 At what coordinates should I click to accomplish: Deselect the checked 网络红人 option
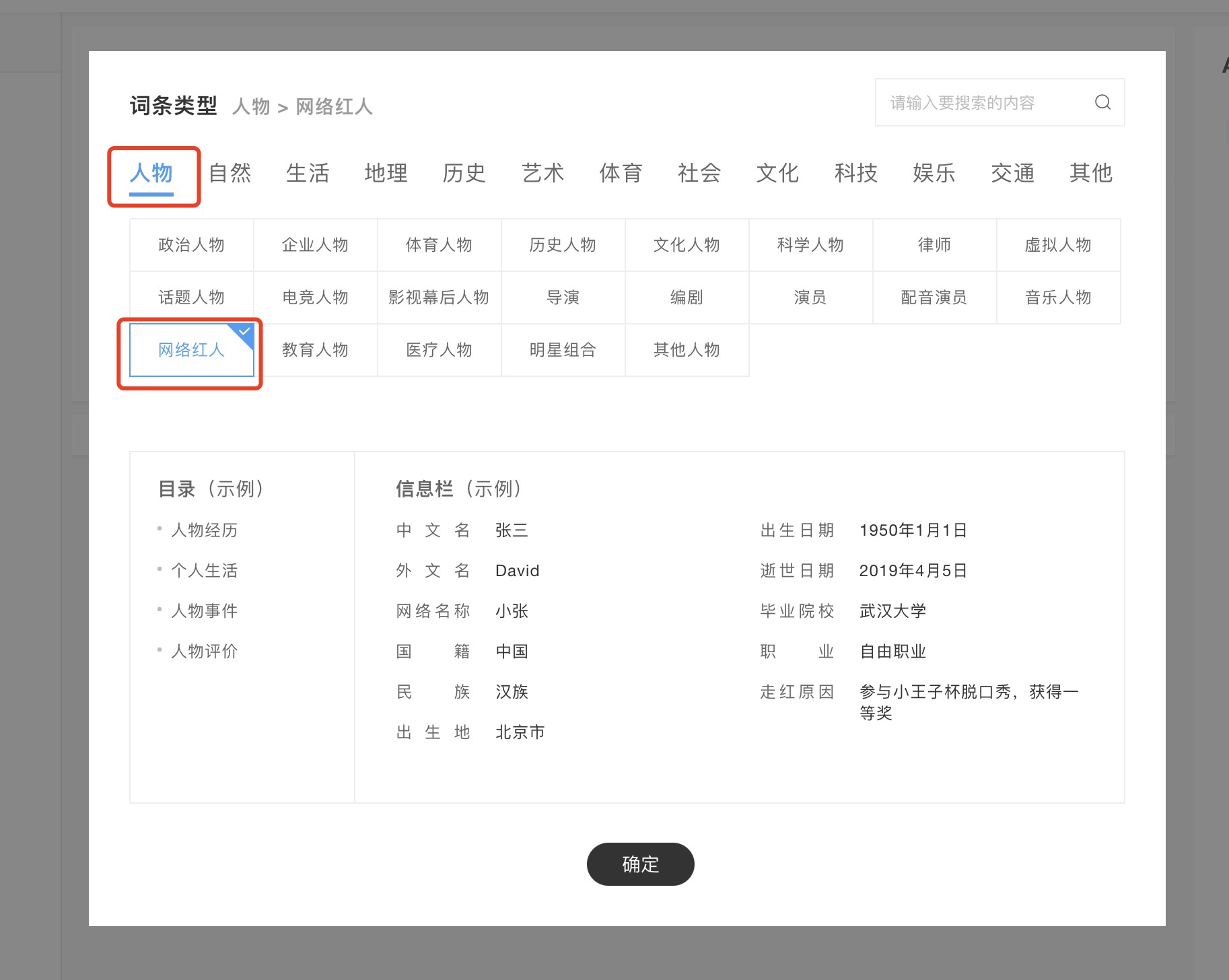click(x=192, y=350)
